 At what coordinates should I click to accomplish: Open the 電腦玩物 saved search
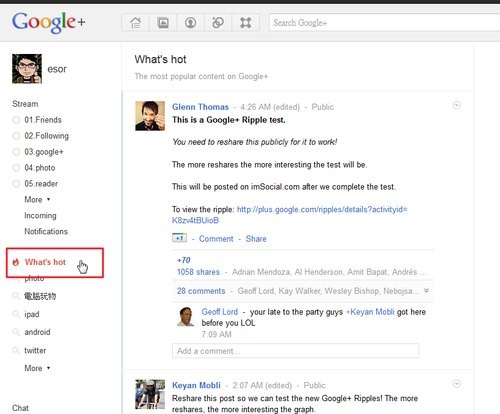pyautogui.click(x=40, y=296)
